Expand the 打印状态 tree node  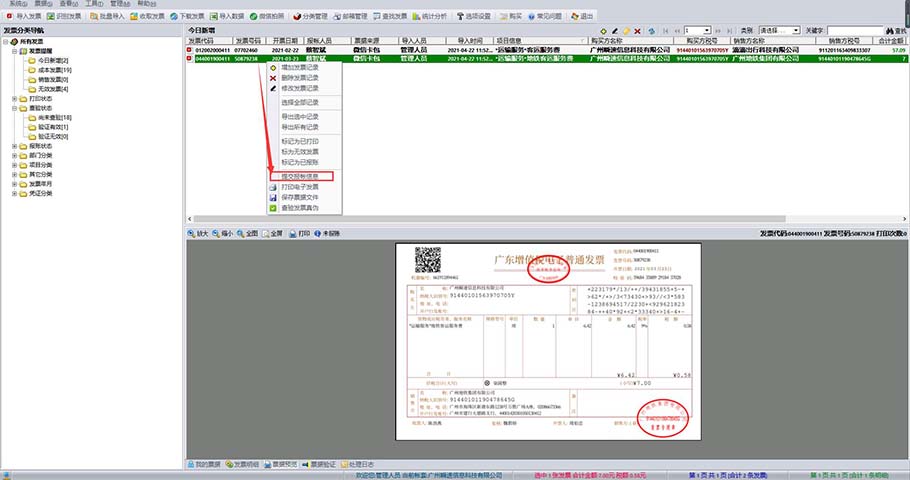pos(14,99)
